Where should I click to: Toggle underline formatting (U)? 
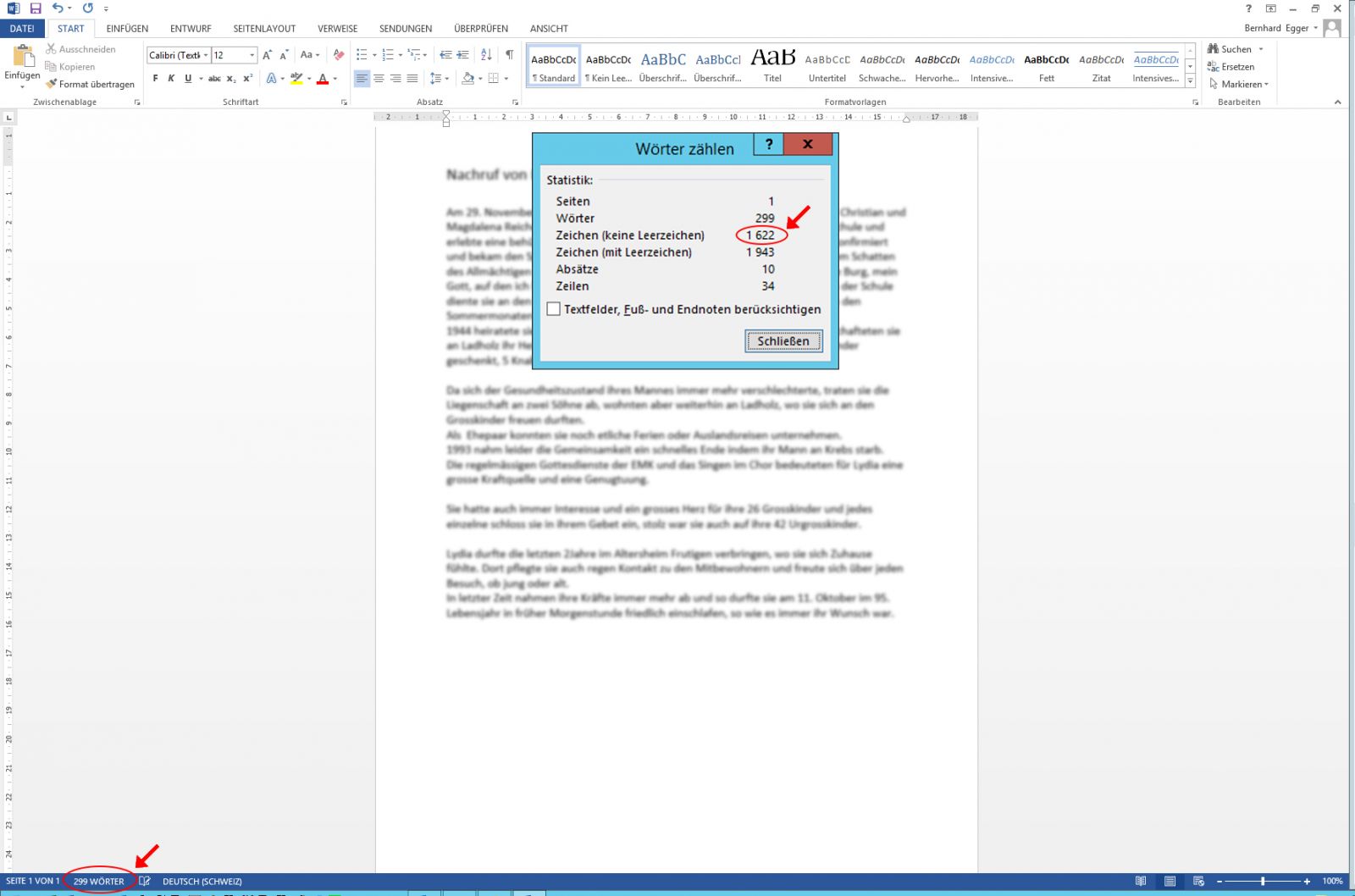188,79
